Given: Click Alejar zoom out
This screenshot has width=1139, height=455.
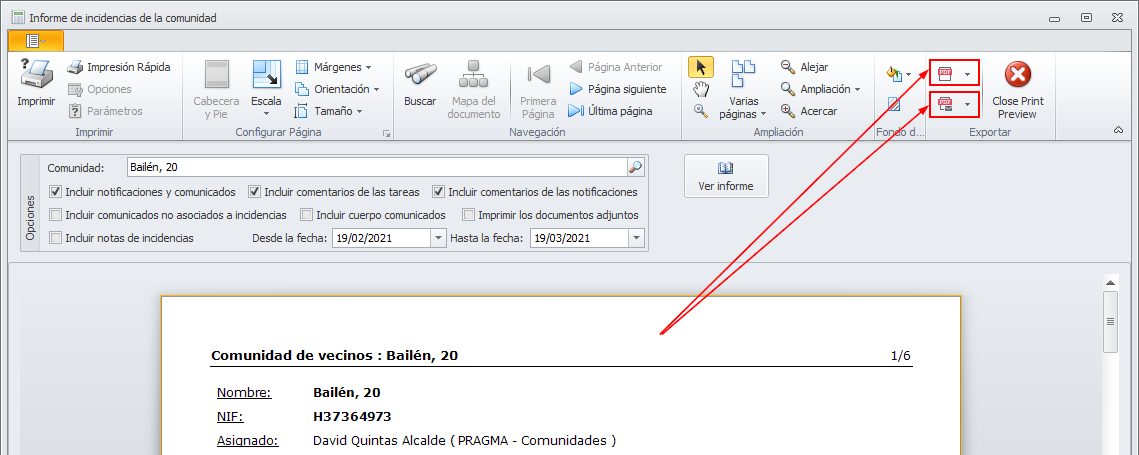Looking at the screenshot, I should 804,67.
